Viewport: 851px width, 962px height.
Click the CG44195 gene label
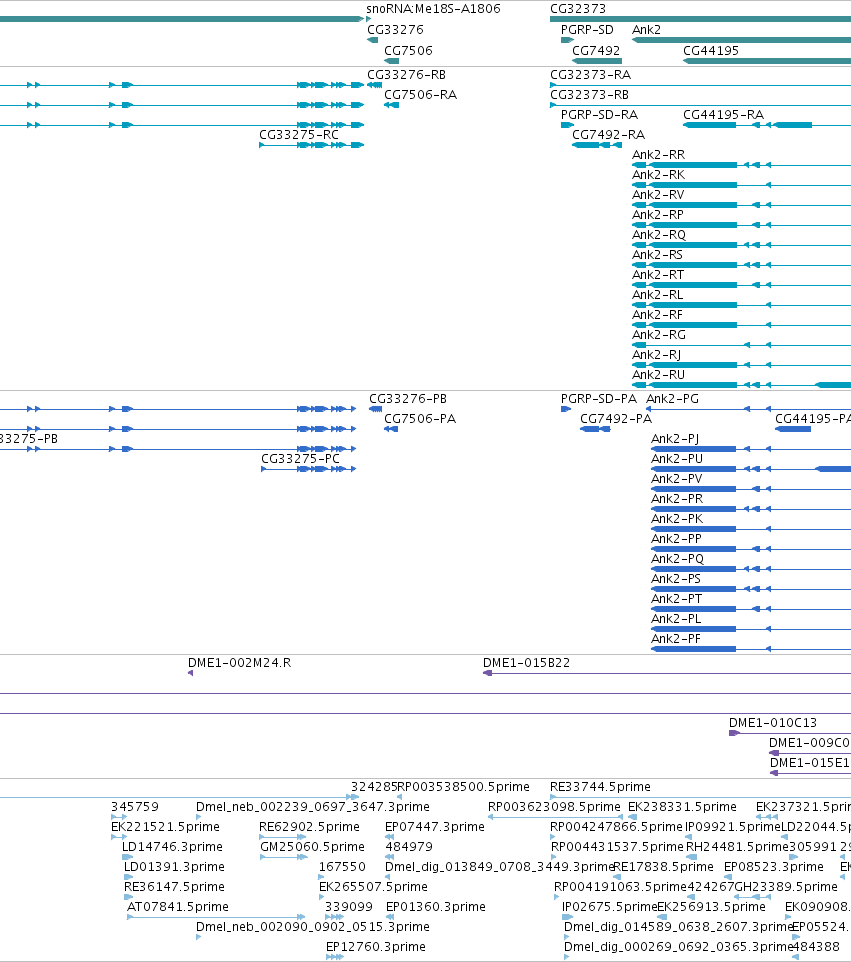[711, 50]
